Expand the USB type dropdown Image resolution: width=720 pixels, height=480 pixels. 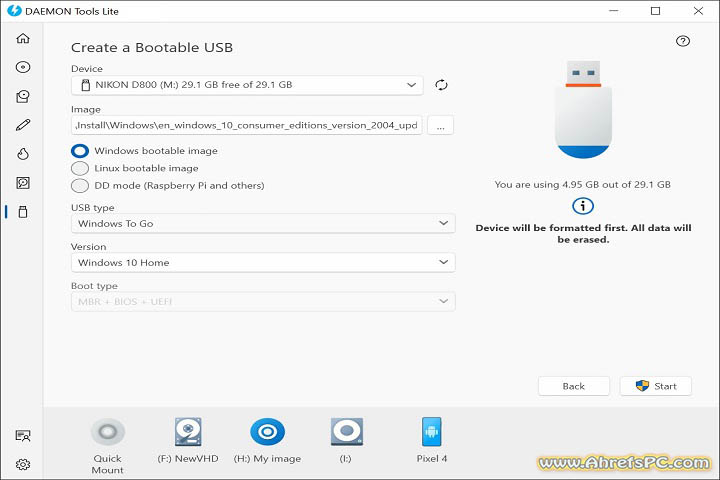(263, 224)
